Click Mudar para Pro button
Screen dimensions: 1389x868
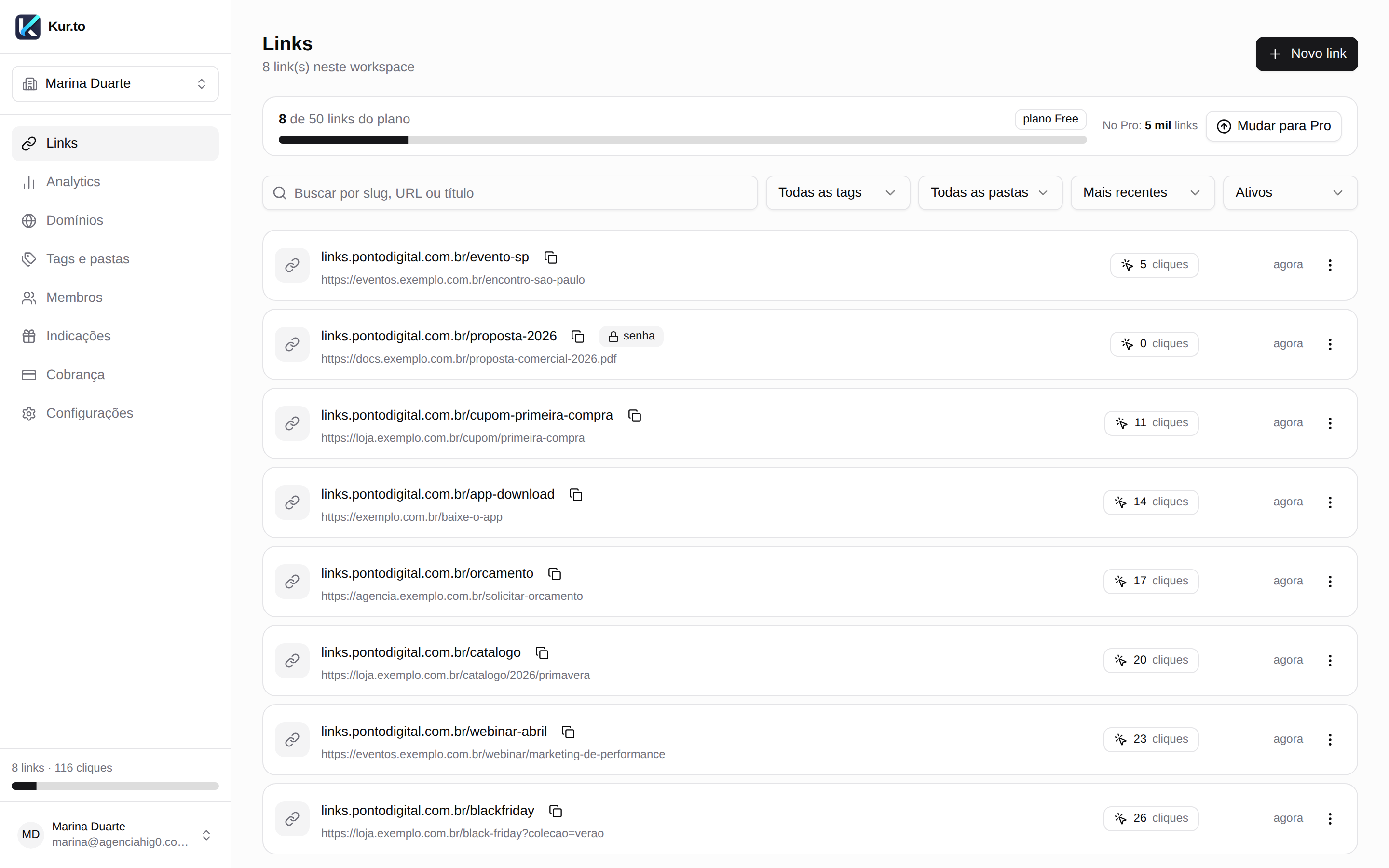pos(1274,126)
